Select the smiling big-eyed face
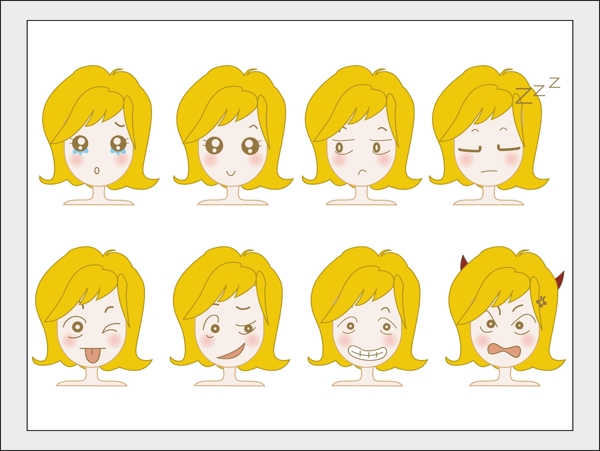 pos(233,135)
